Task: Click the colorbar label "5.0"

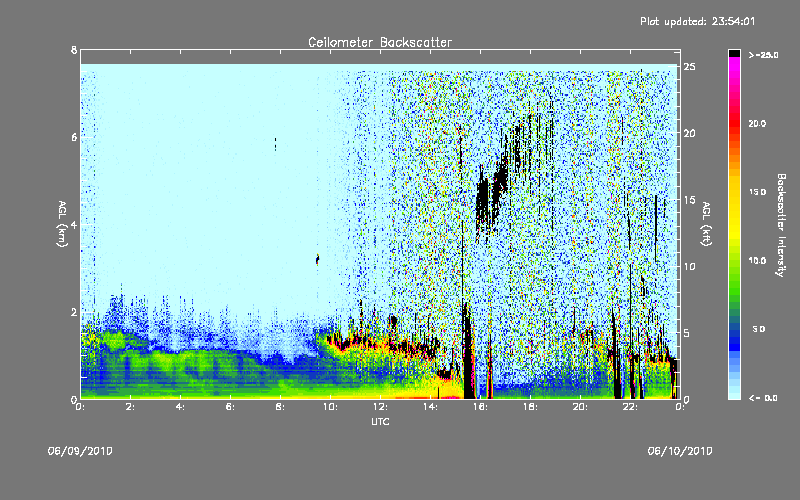Action: [759, 329]
